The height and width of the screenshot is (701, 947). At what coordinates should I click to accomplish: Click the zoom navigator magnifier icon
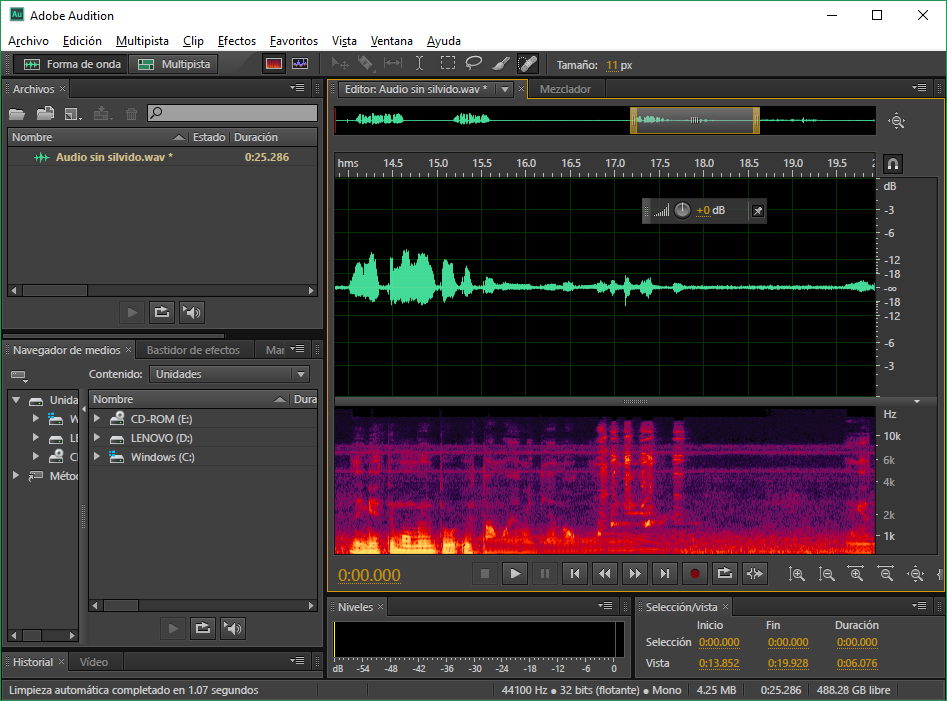pyautogui.click(x=897, y=121)
